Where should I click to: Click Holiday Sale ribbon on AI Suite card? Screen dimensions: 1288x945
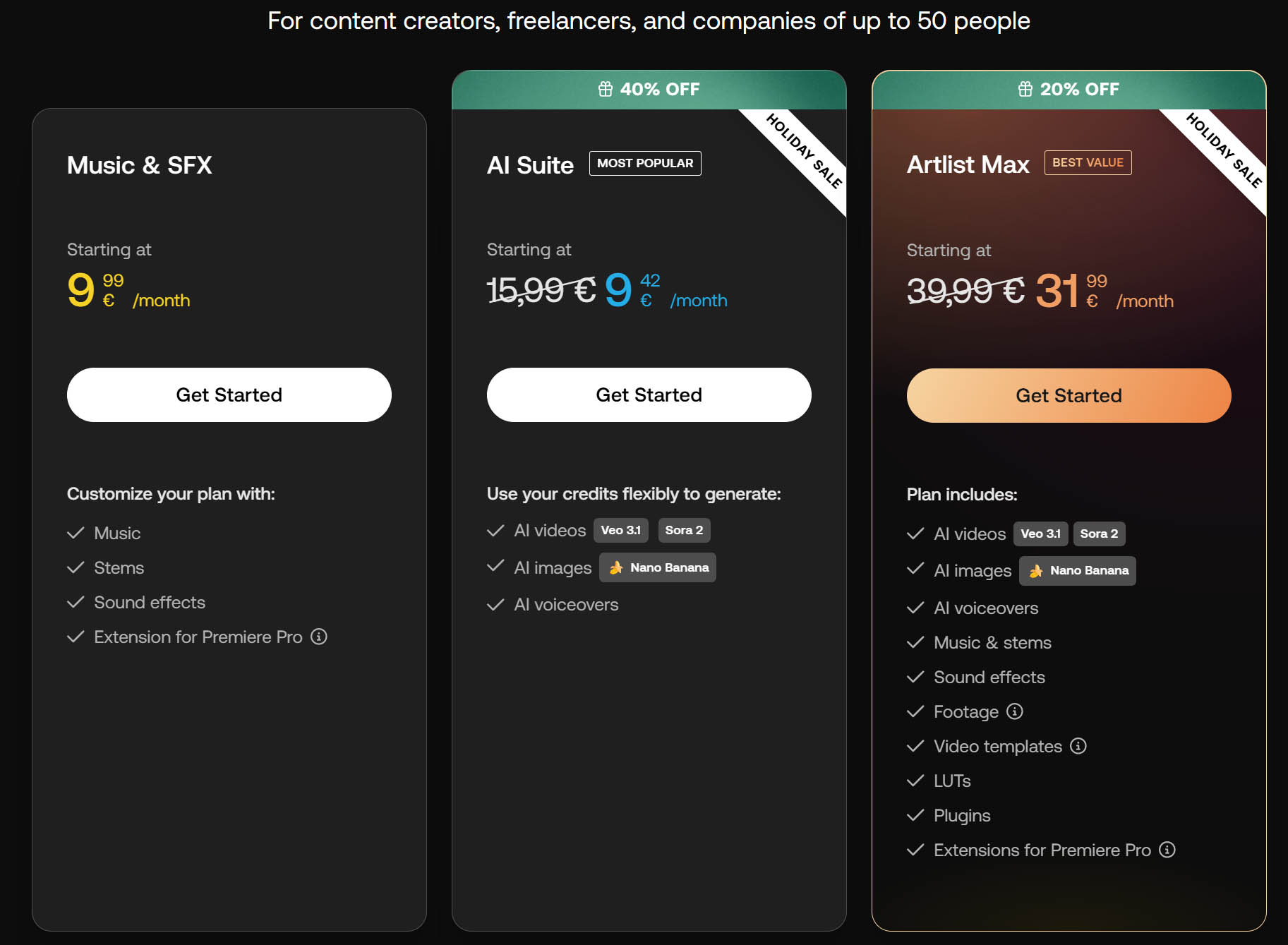click(804, 151)
